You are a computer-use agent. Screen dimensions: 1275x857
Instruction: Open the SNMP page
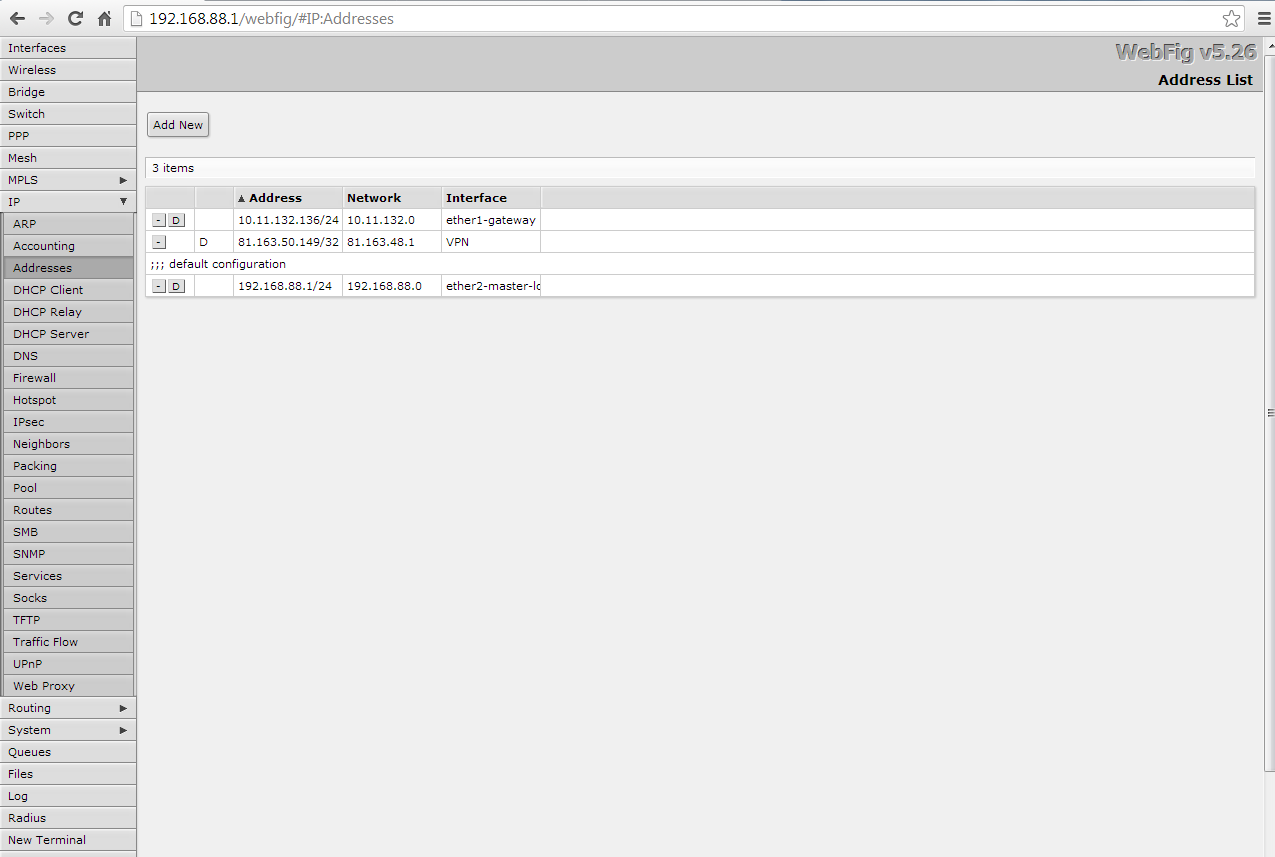[x=68, y=554]
